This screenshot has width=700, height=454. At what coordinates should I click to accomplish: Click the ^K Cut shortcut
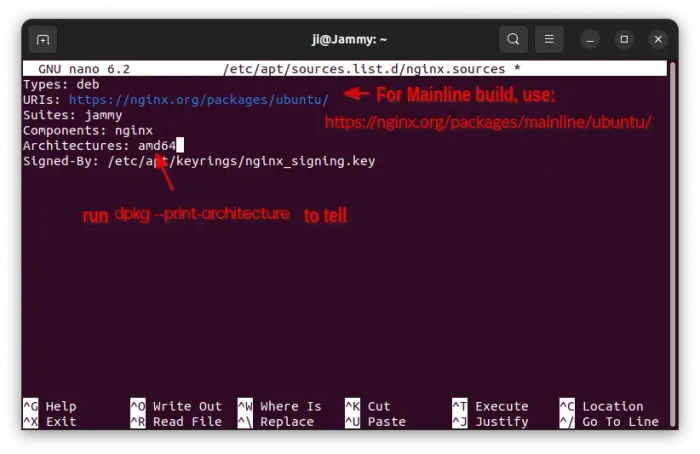[x=368, y=406]
